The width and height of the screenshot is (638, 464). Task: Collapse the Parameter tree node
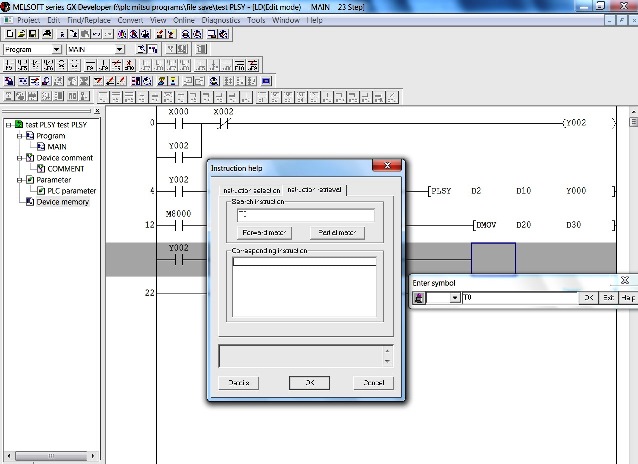pyautogui.click(x=18, y=180)
